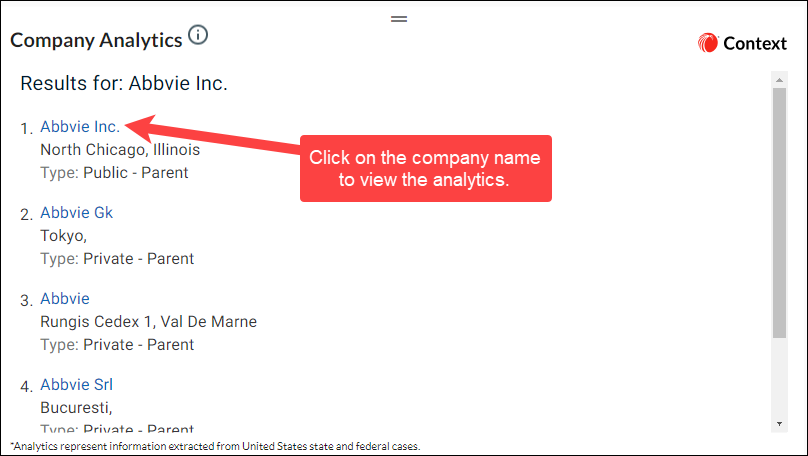Open the Abbvie Inc. company analytics
This screenshot has width=808, height=456.
click(x=80, y=126)
